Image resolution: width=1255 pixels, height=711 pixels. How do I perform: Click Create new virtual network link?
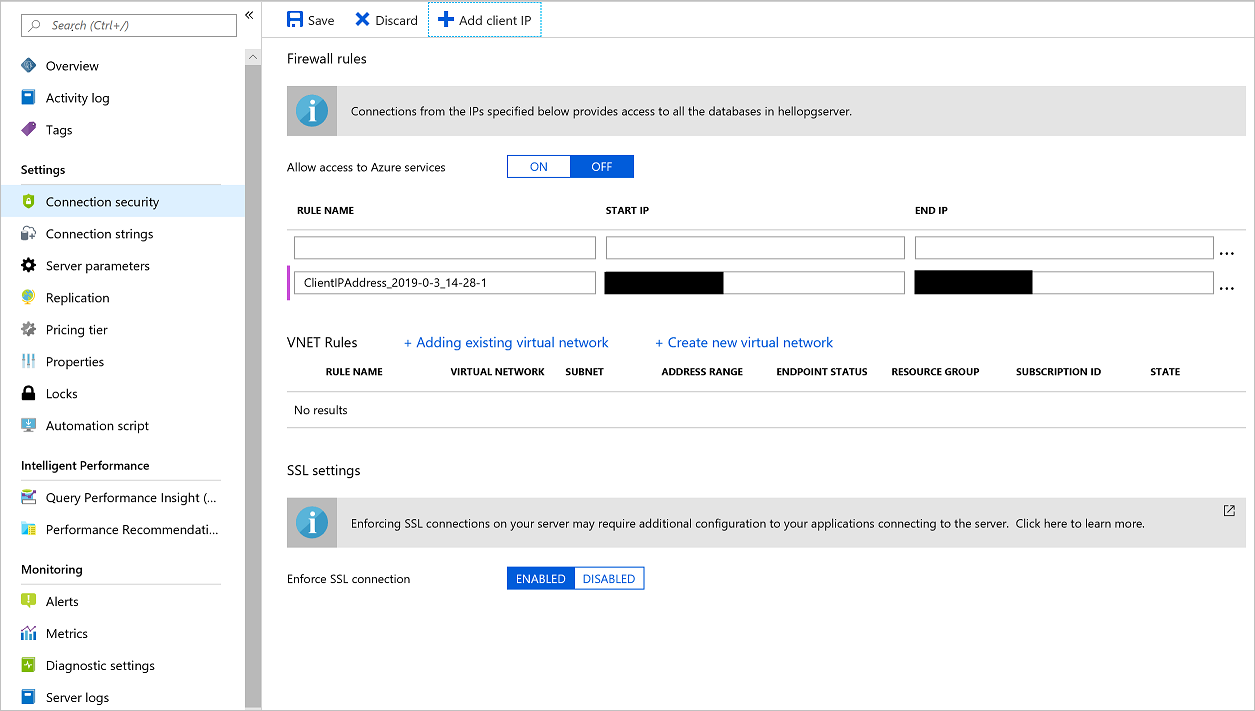coord(744,342)
